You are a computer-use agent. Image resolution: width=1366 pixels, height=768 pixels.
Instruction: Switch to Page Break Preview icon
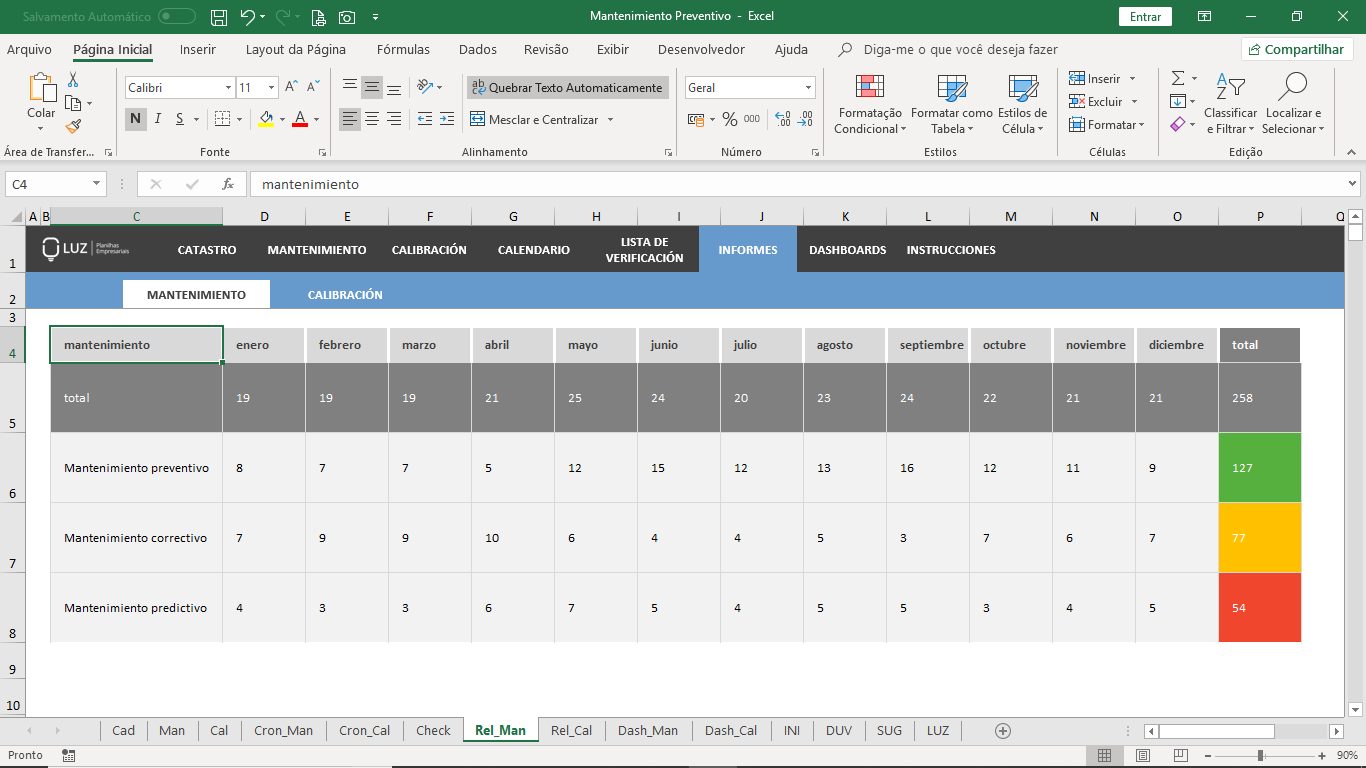tap(1181, 755)
